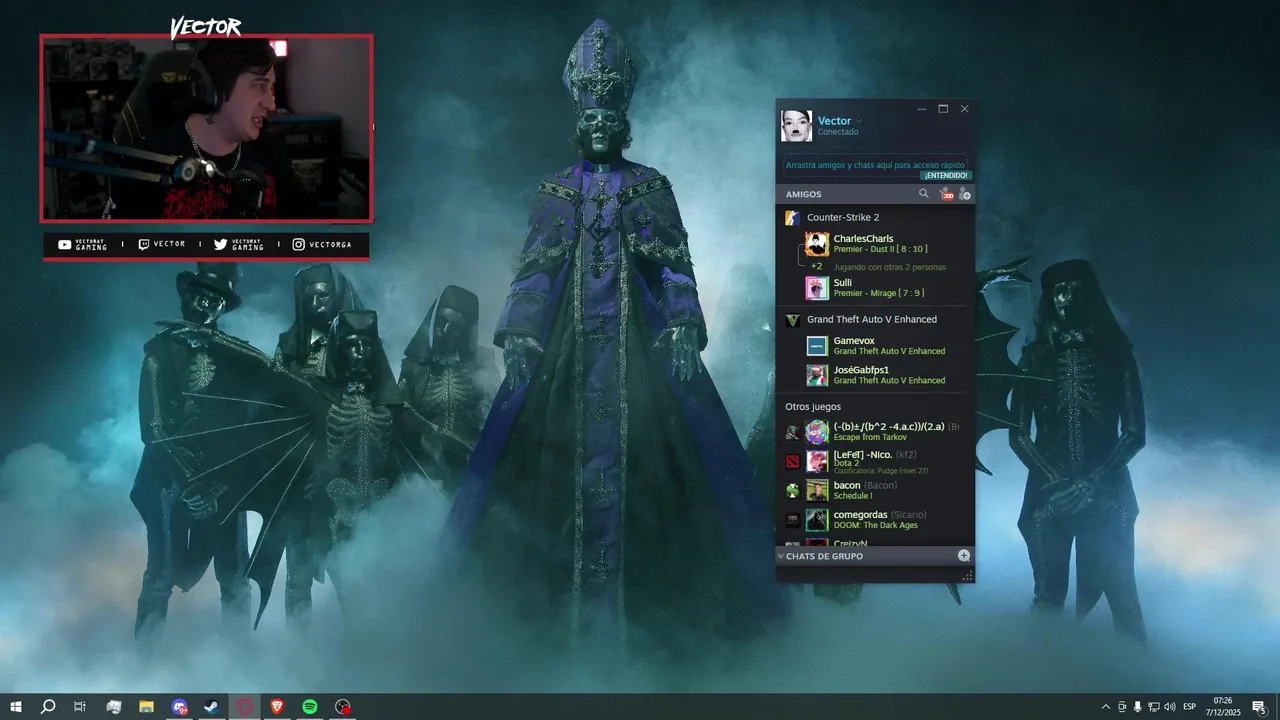This screenshot has width=1280, height=720.
Task: Click the microphone tray icon
Action: pyautogui.click(x=1137, y=707)
